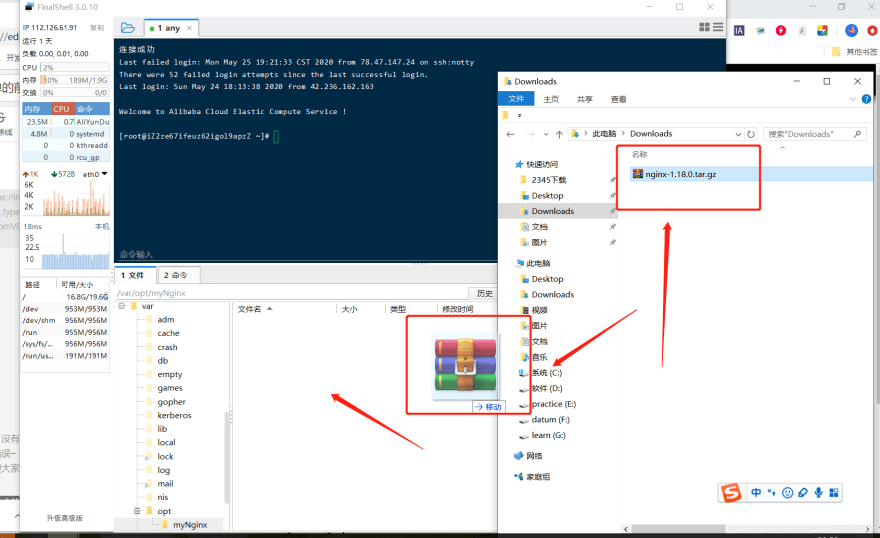The width and height of the screenshot is (880, 538).
Task: Open the FinalShell connection manager folder icon
Action: coord(128,27)
